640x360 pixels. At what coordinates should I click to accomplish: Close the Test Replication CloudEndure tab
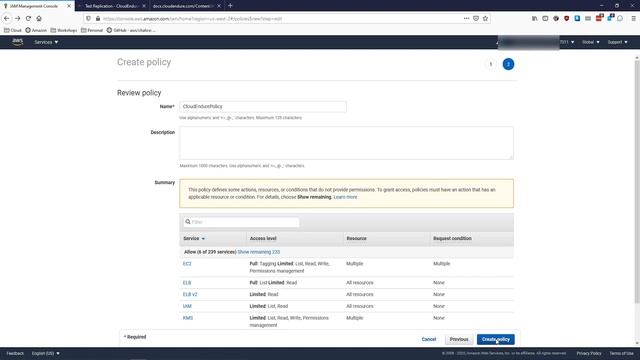pos(144,6)
